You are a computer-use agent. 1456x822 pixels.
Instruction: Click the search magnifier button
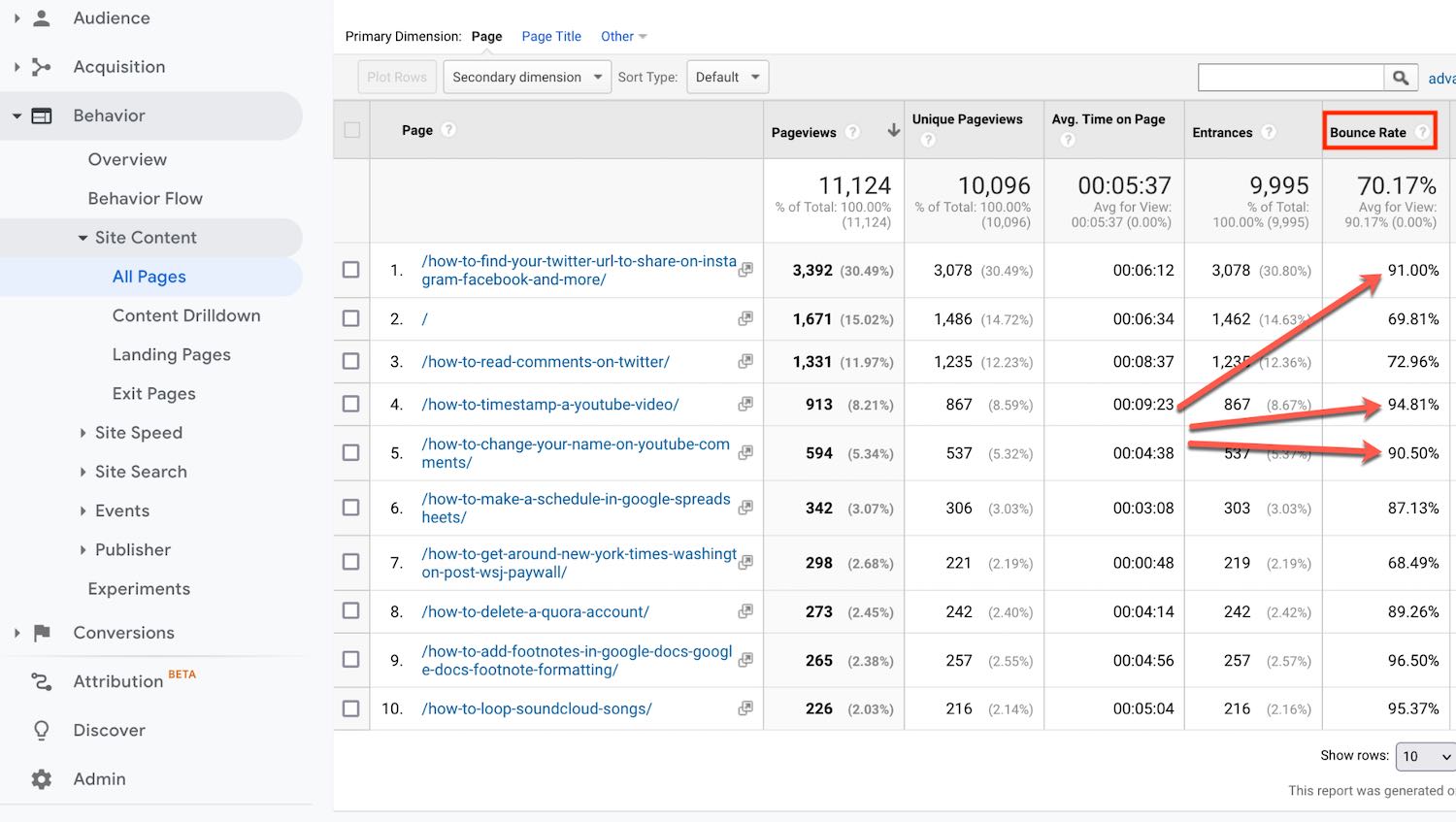click(x=1401, y=78)
